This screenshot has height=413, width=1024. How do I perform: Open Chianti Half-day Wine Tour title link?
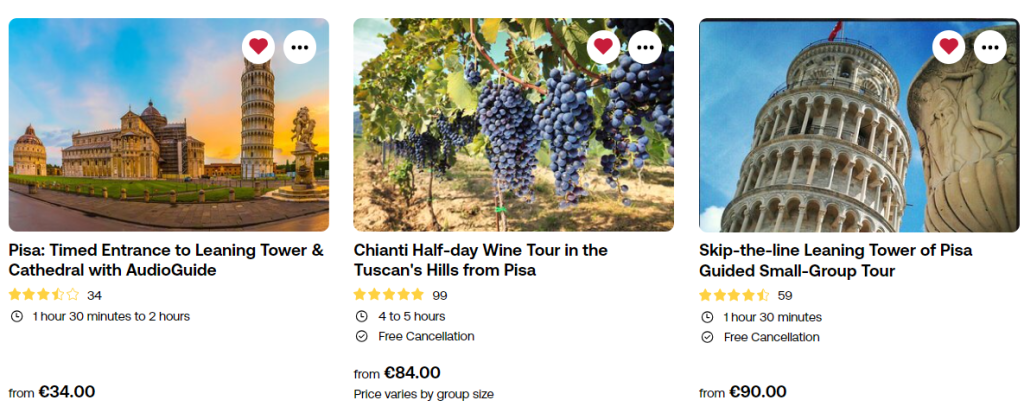[480, 260]
